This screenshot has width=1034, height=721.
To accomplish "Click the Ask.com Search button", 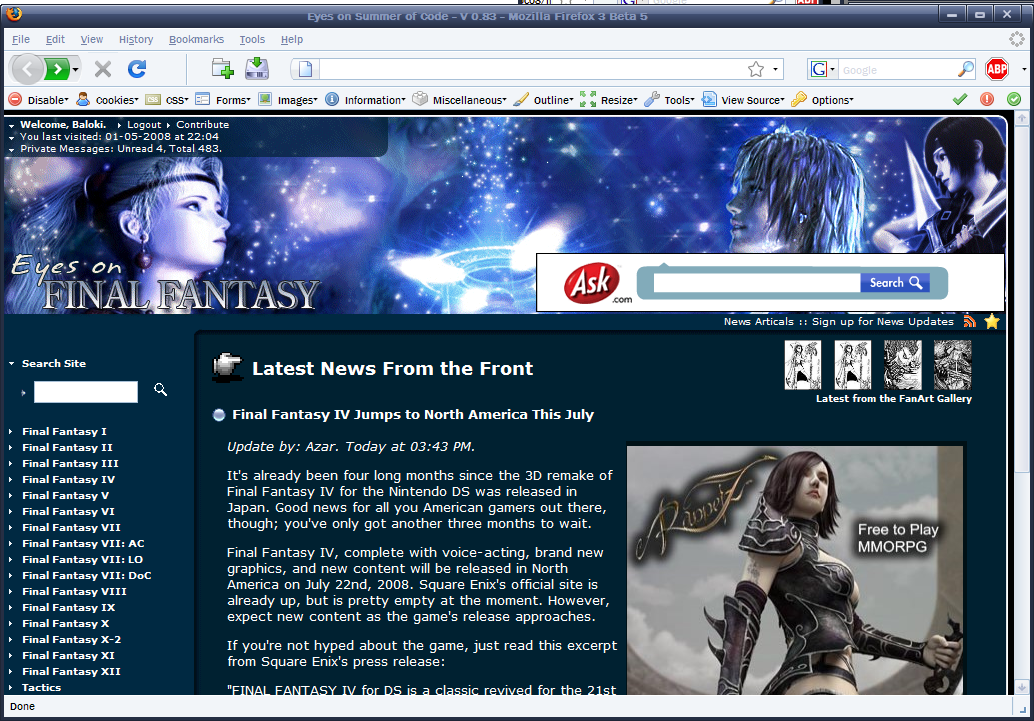I will click(895, 283).
